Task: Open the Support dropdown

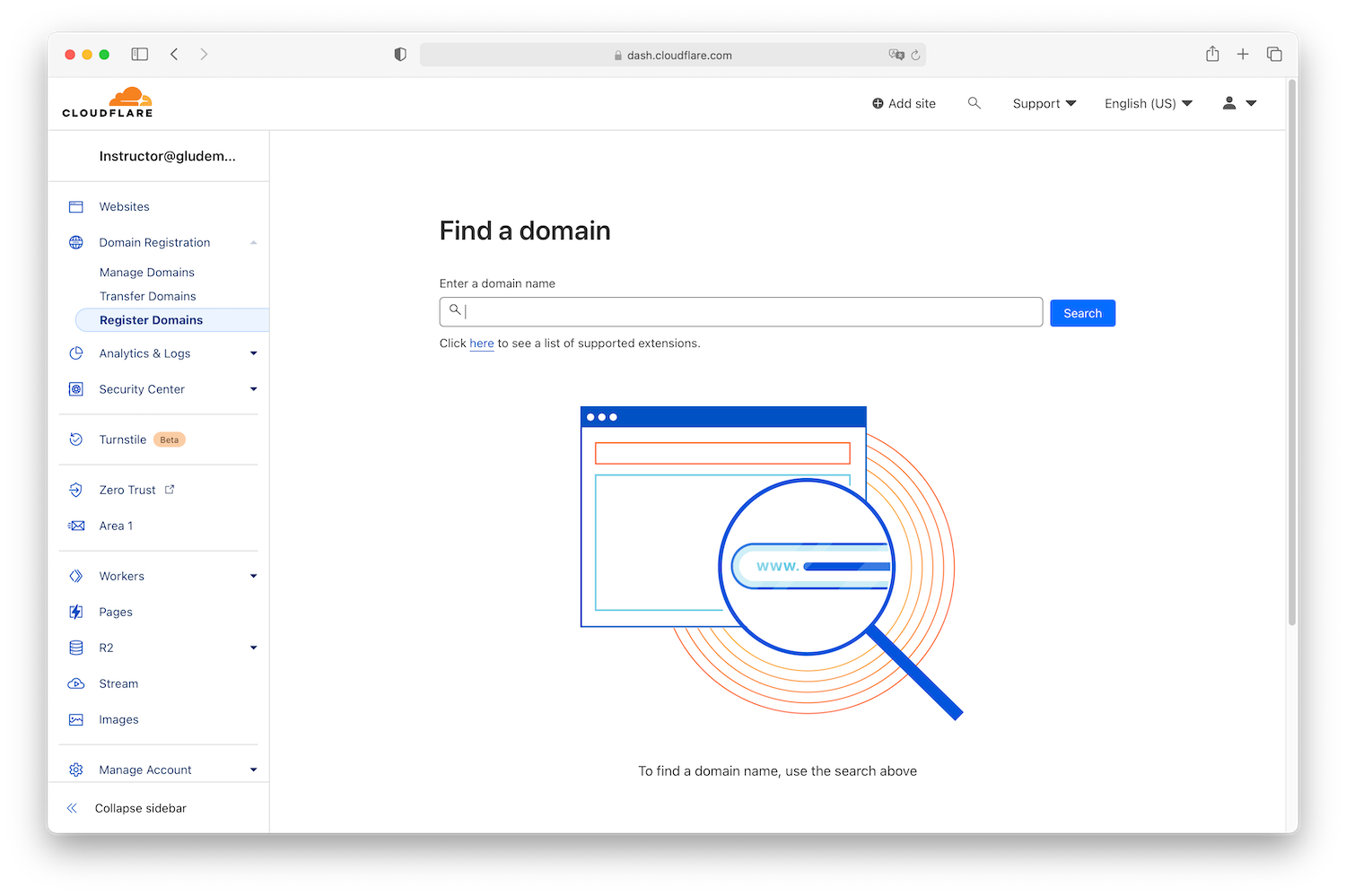Action: click(1044, 104)
